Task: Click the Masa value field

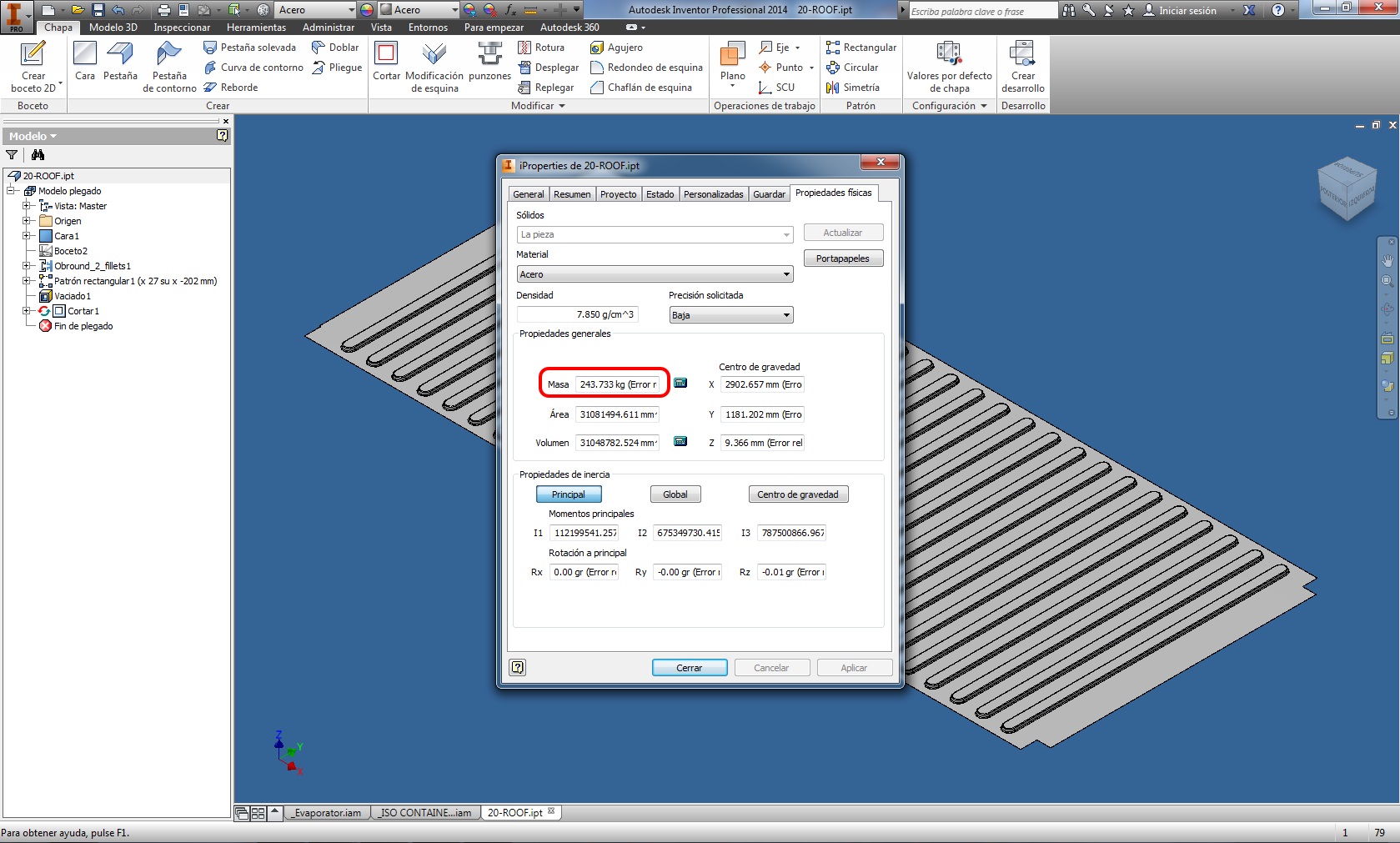Action: point(618,384)
